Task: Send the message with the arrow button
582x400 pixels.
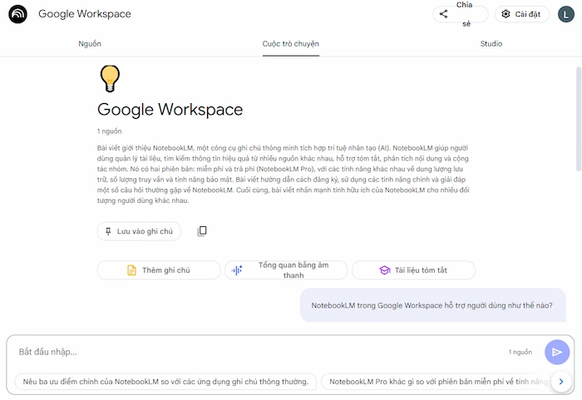Action: pos(557,352)
